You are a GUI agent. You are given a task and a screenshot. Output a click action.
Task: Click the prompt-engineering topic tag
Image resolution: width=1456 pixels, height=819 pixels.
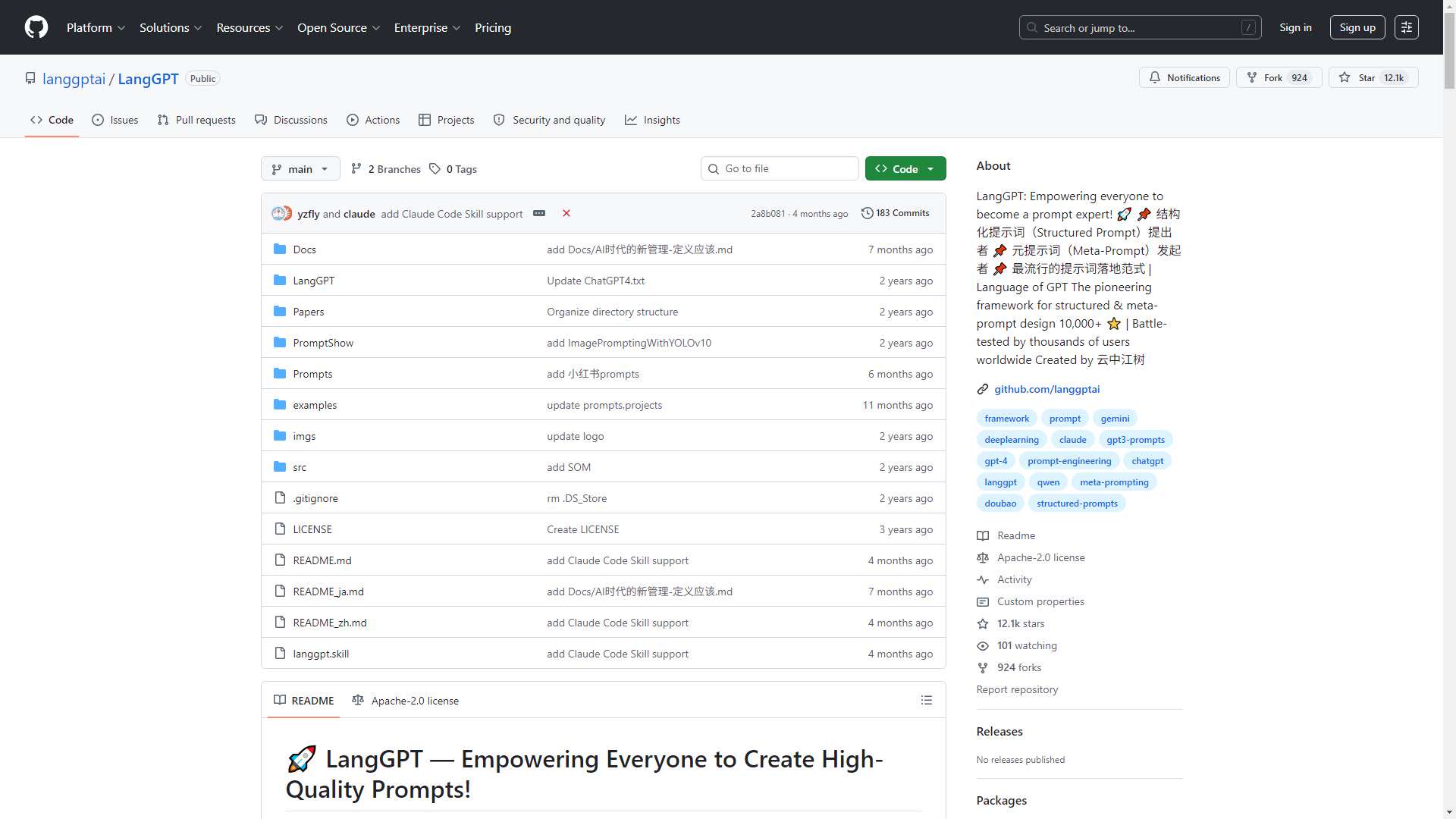coord(1069,461)
